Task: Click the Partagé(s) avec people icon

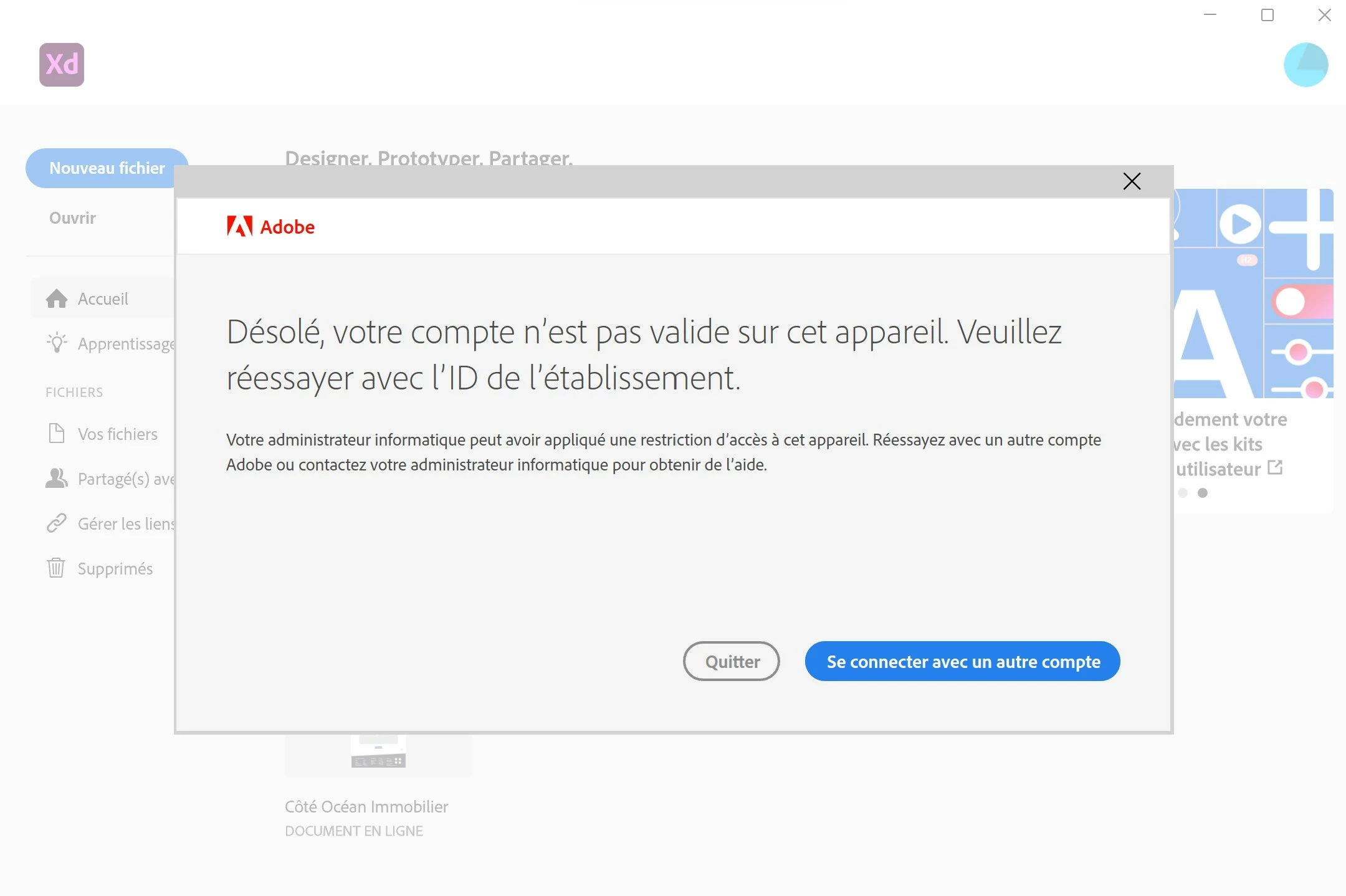Action: pos(57,479)
